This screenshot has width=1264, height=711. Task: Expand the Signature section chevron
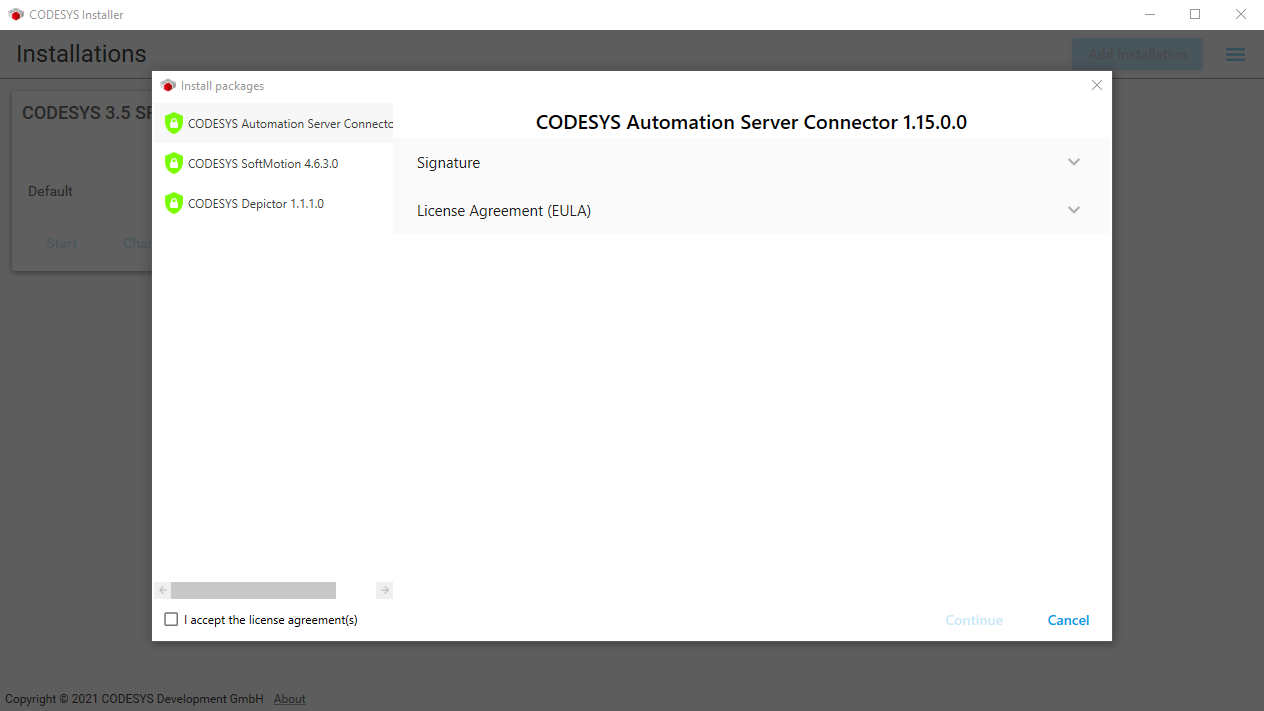click(1074, 162)
